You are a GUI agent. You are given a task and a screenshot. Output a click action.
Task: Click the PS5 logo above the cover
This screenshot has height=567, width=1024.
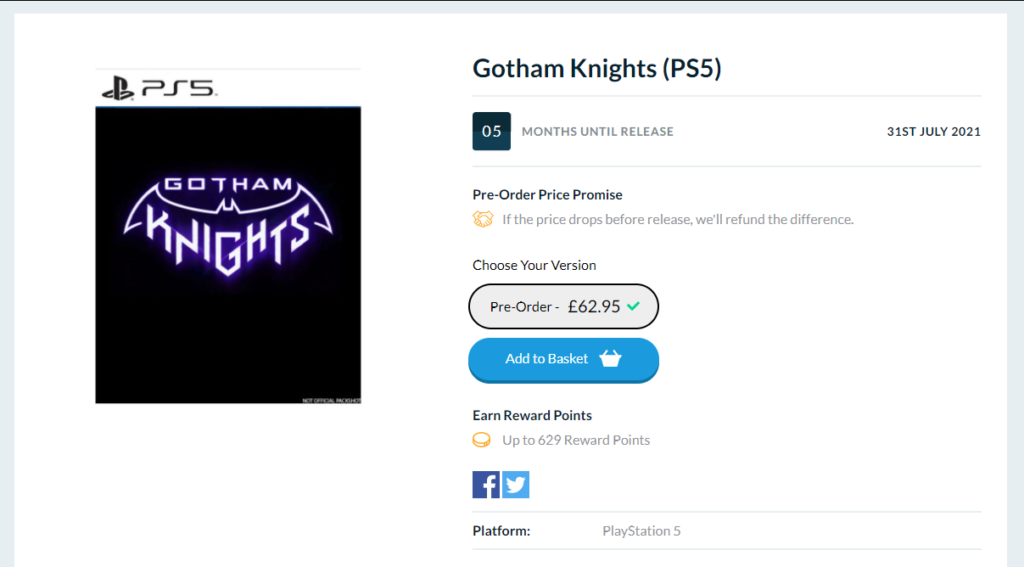(159, 88)
